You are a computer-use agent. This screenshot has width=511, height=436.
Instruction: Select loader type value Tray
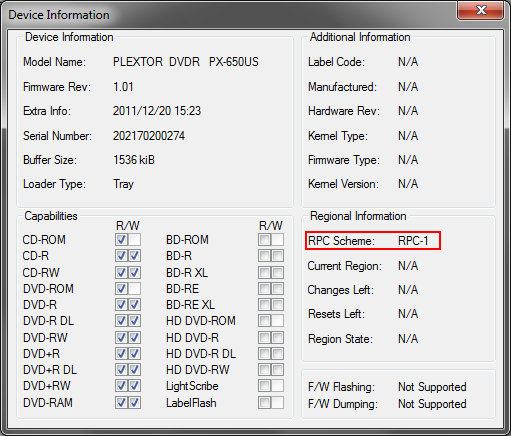123,184
